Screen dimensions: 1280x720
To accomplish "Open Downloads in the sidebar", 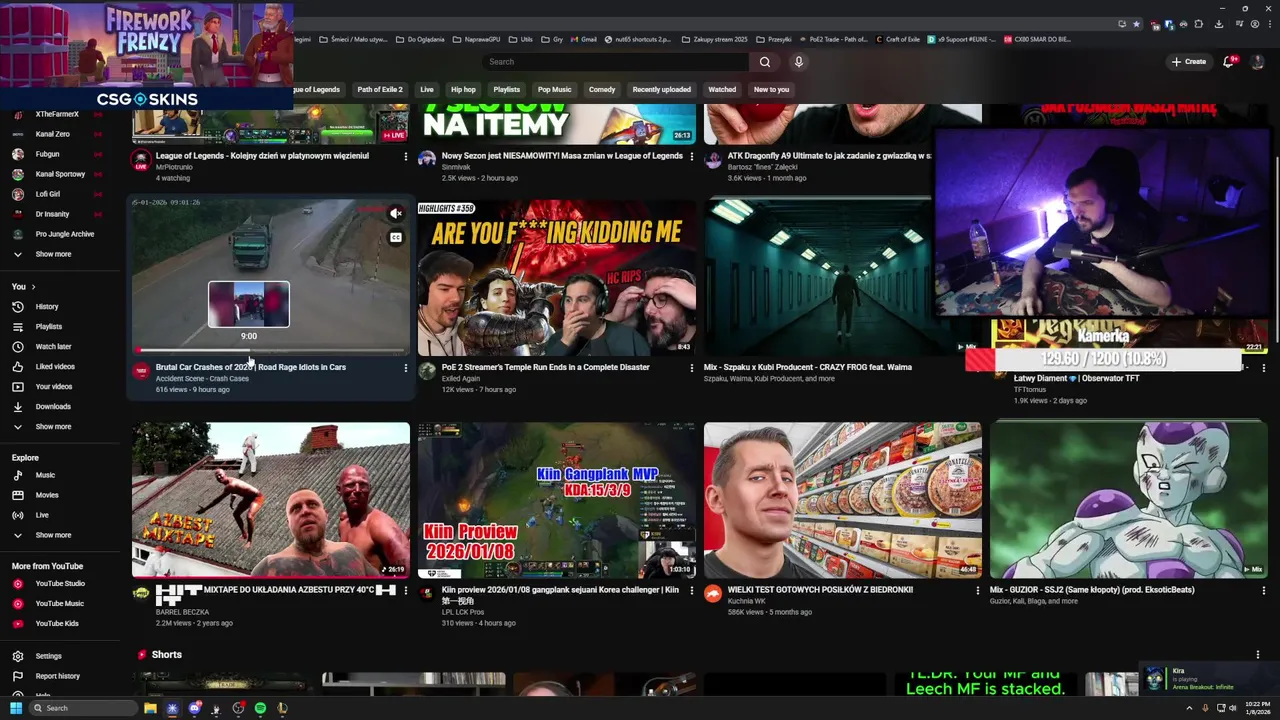I will click(x=53, y=407).
